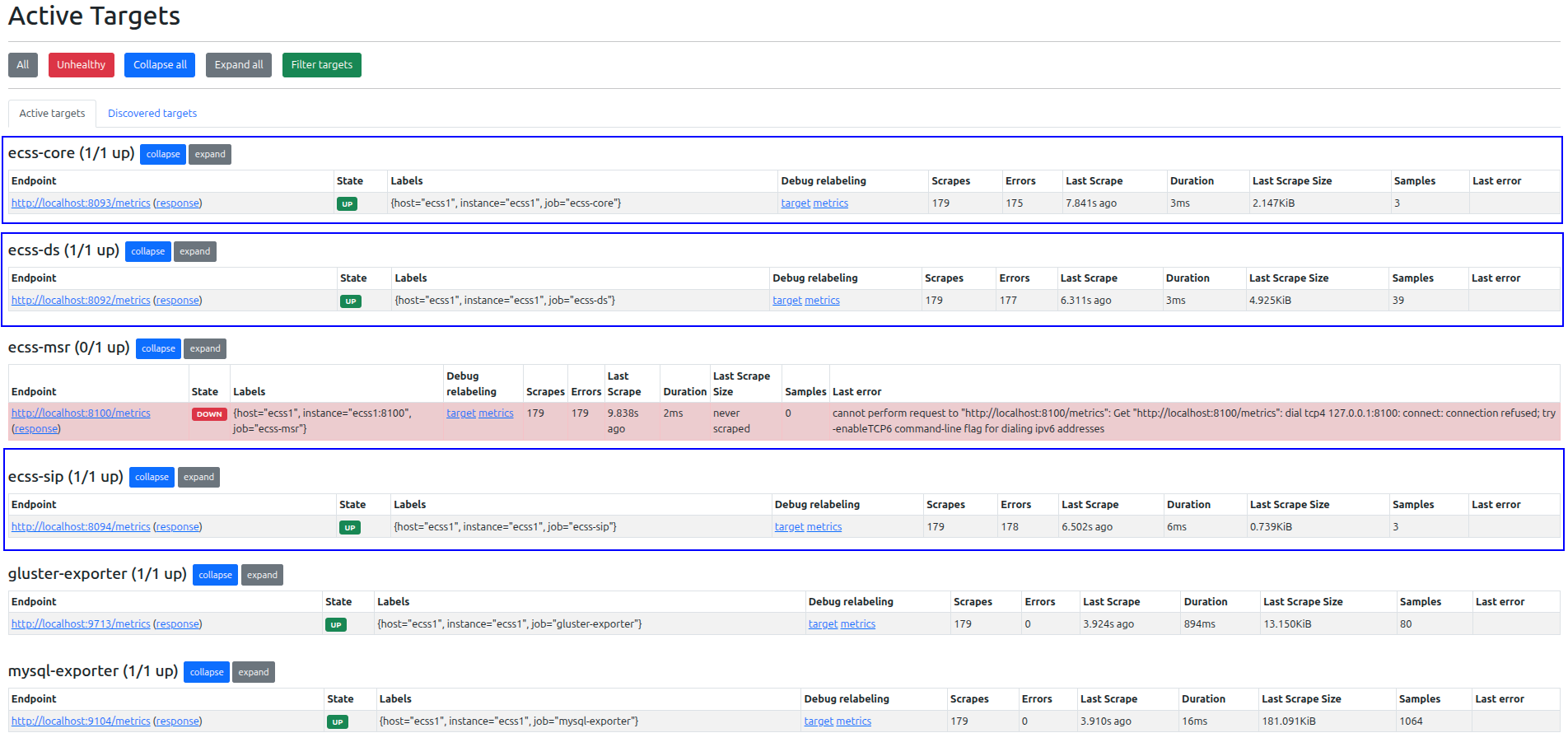Click the target link in the gluster-exporter row

[x=823, y=624]
